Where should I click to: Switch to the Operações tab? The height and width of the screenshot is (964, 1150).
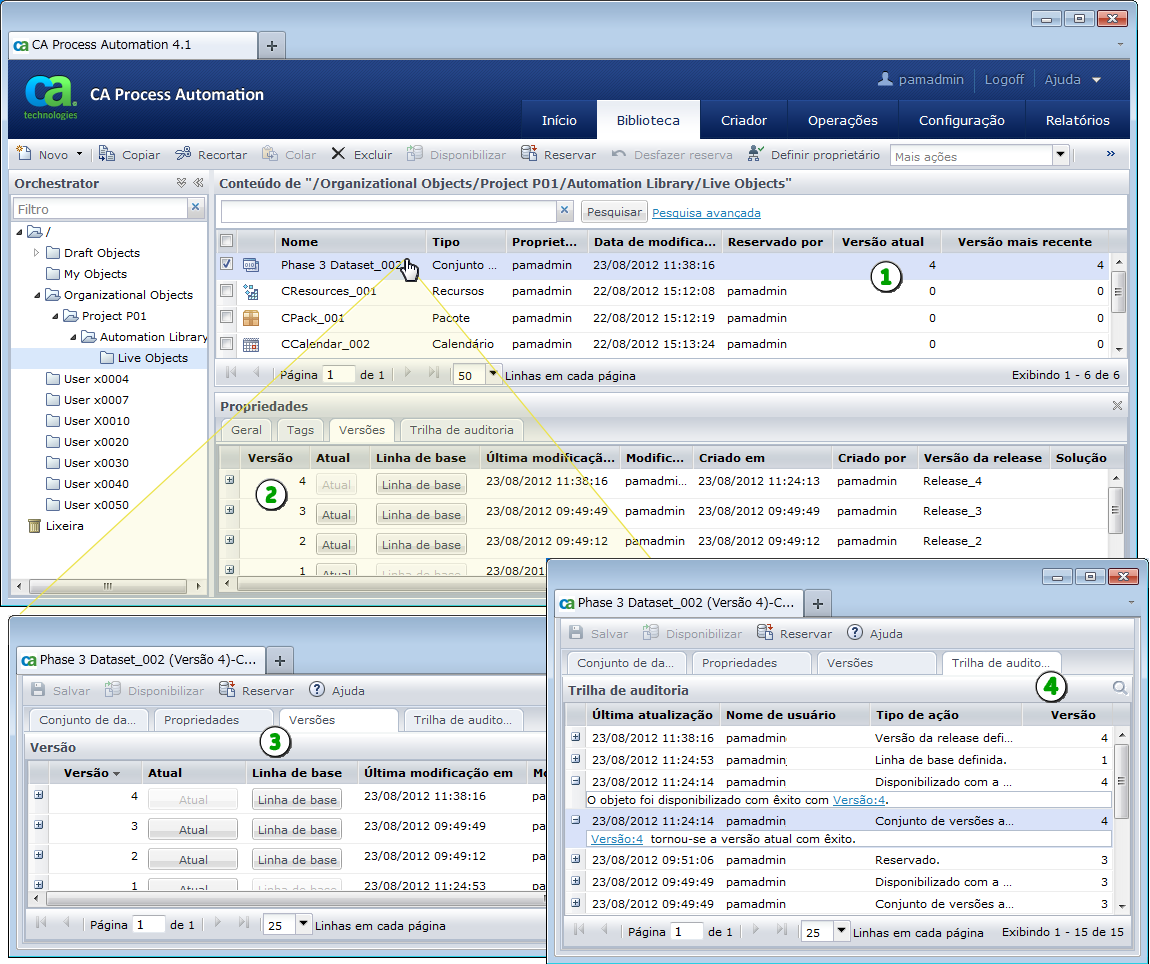pos(842,120)
